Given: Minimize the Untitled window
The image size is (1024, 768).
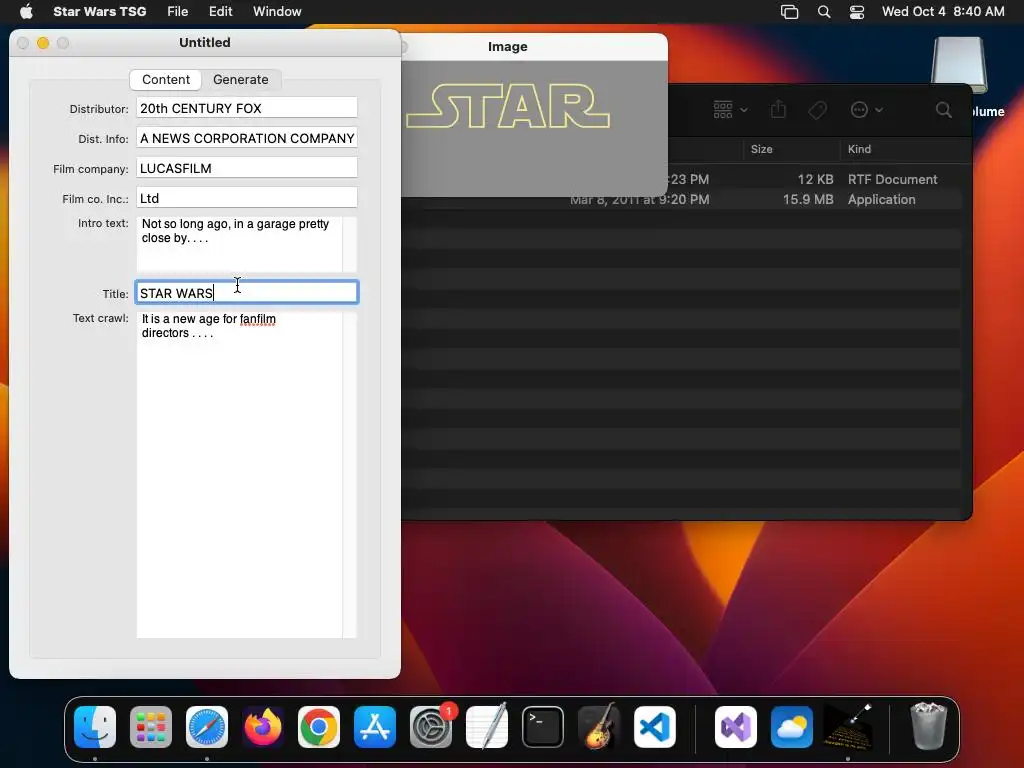Looking at the screenshot, I should 43,43.
